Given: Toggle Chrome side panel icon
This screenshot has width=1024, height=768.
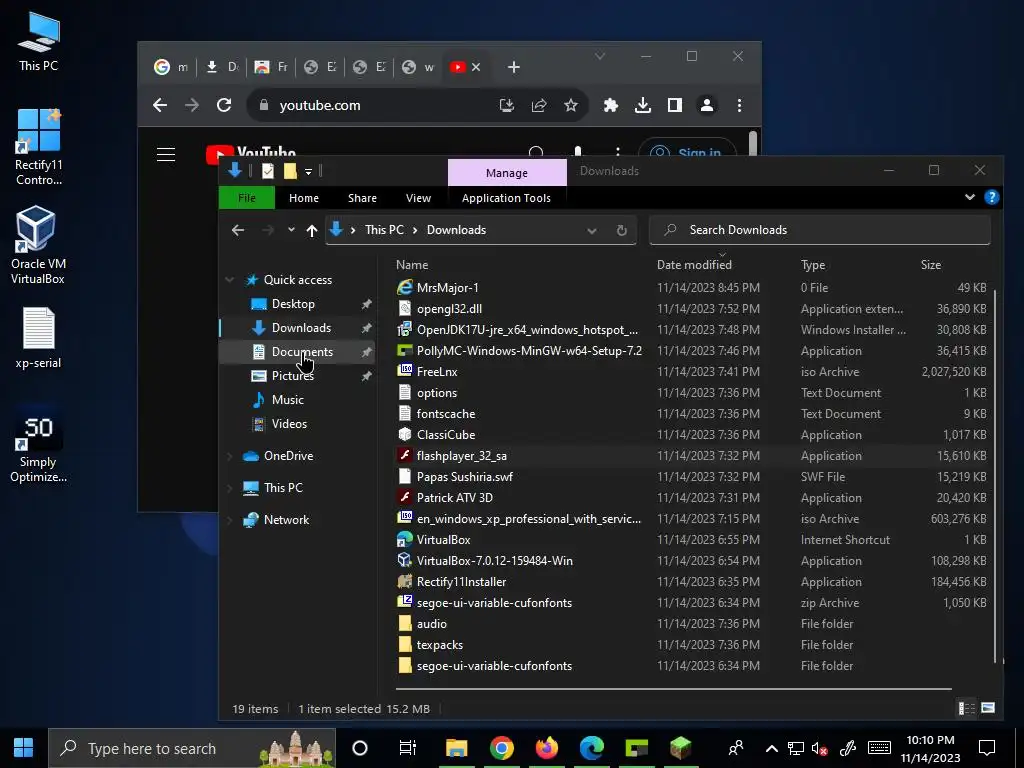Looking at the screenshot, I should [x=675, y=105].
